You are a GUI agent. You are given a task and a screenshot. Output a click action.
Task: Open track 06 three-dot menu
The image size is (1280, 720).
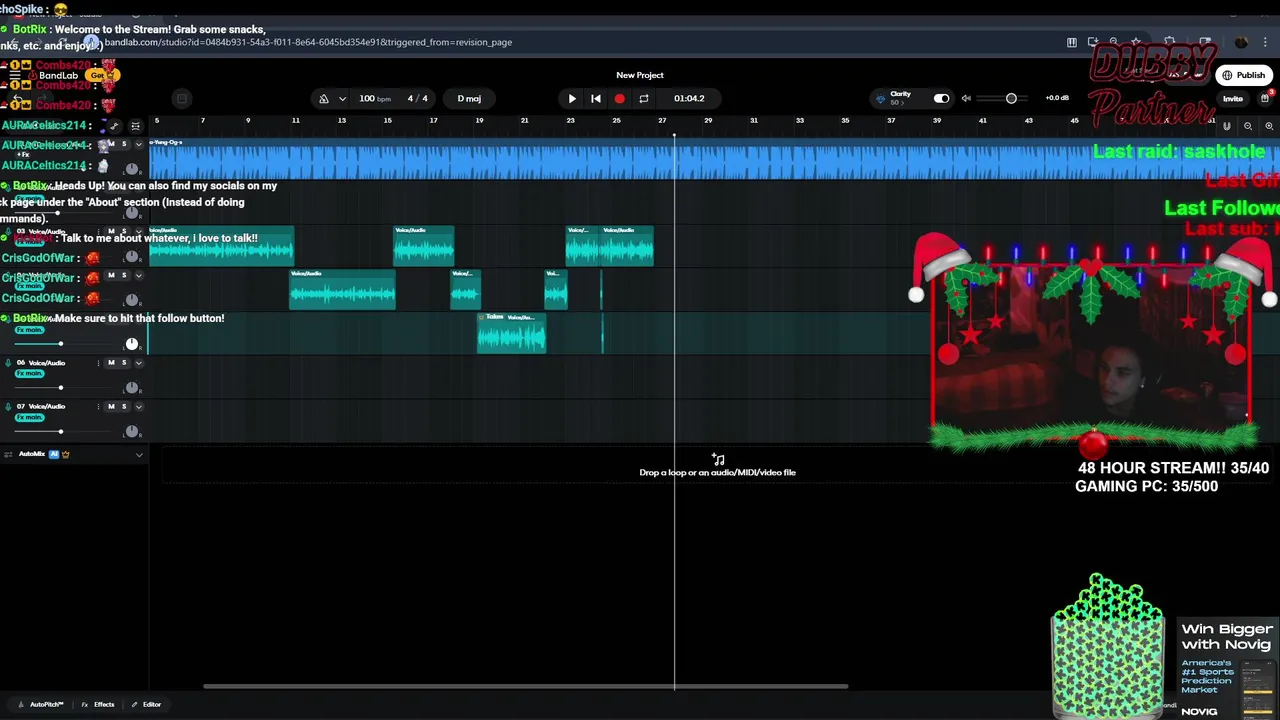click(98, 363)
